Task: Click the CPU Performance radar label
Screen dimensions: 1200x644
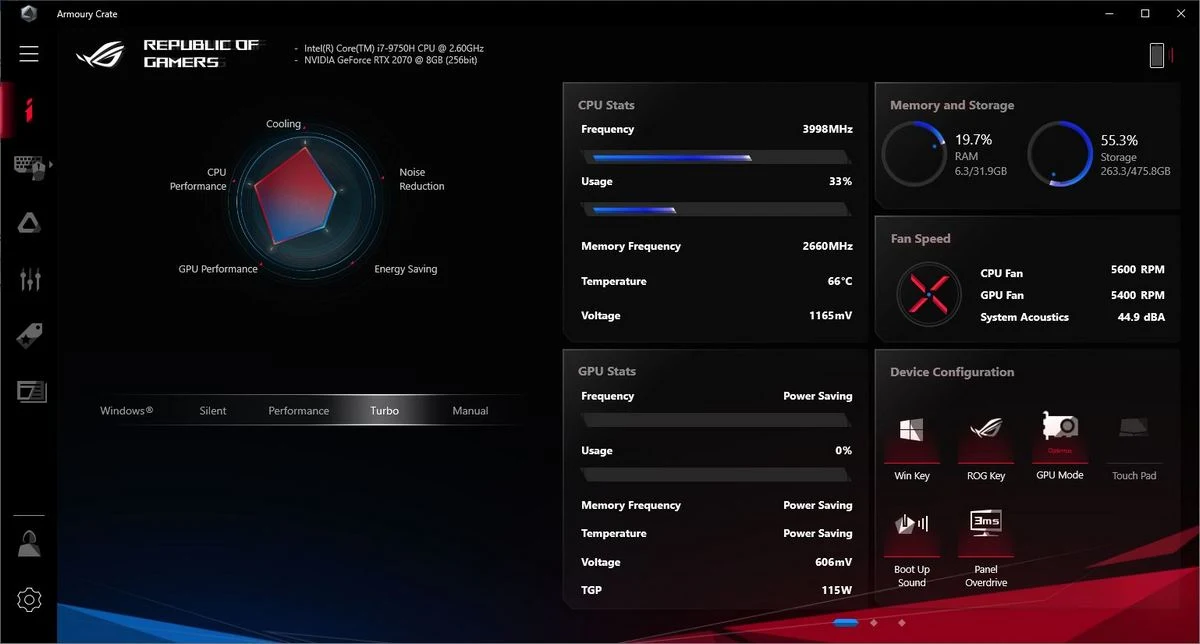Action: tap(198, 179)
